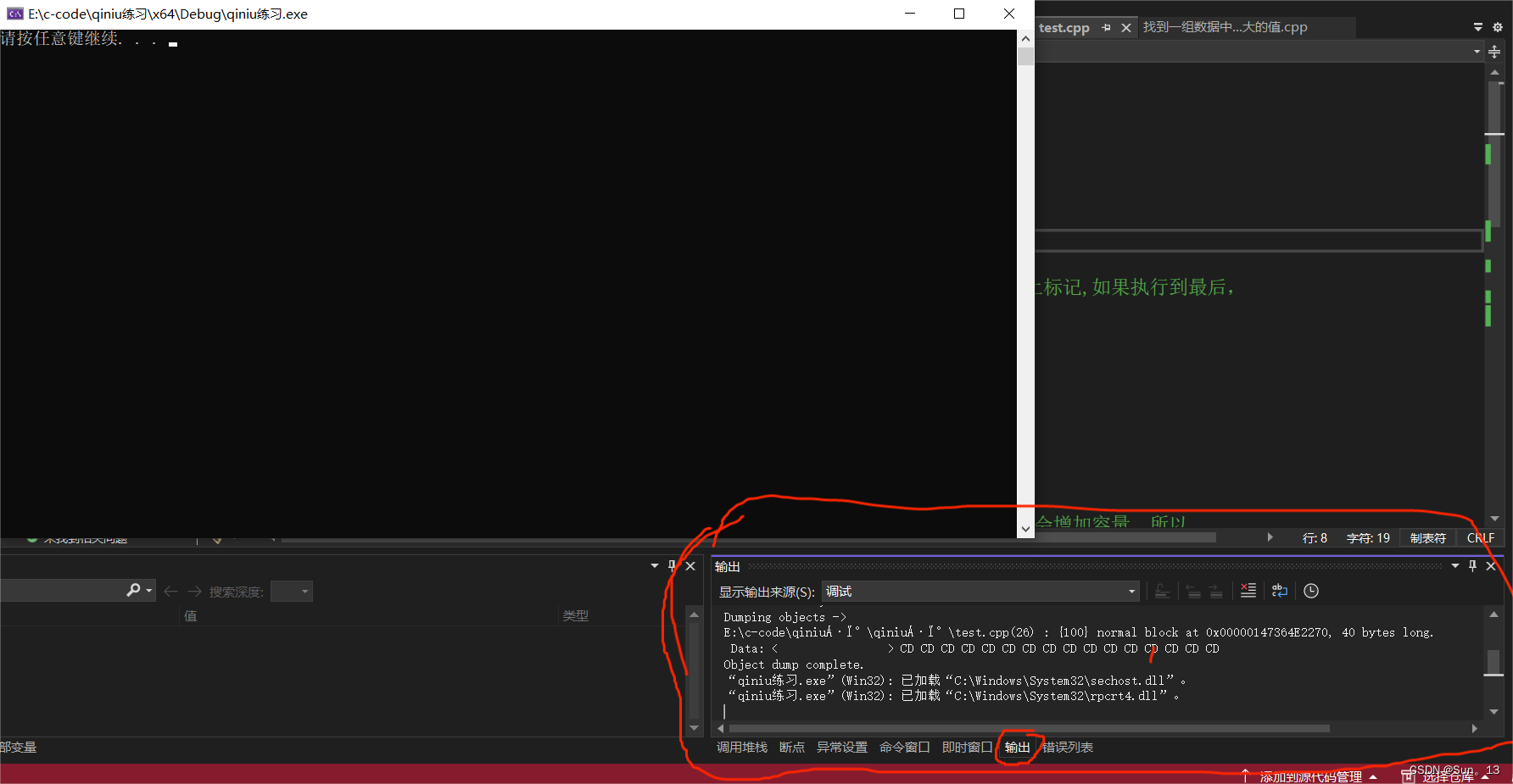
Task: Open the output source dropdown showing 调试
Action: [980, 592]
